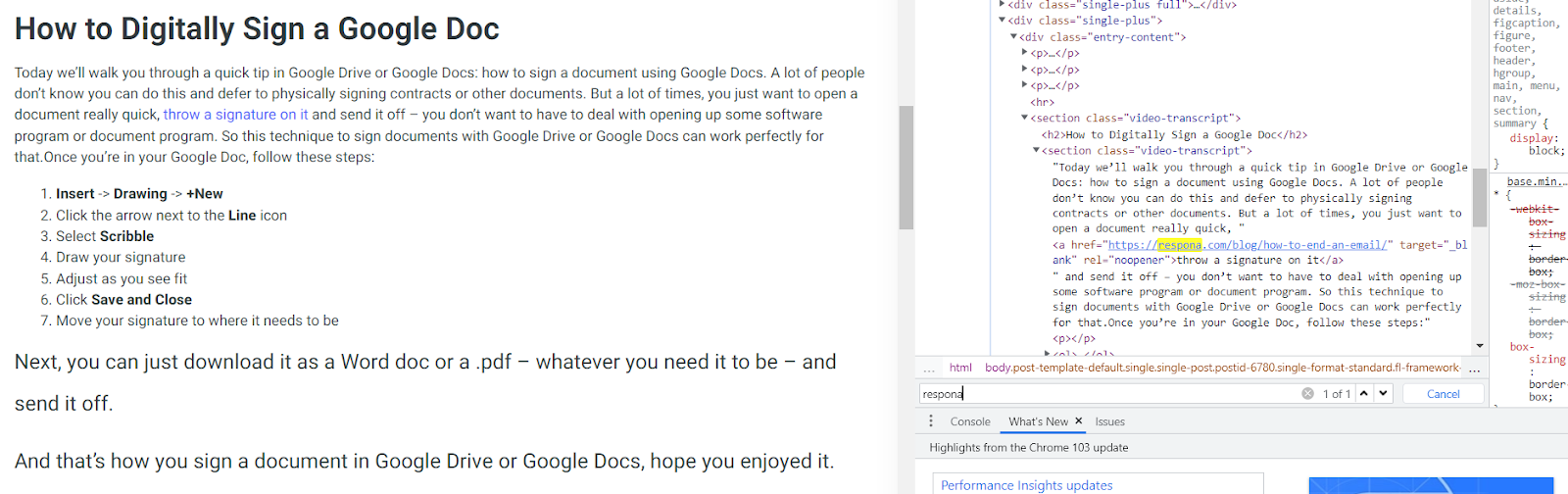Viewport: 1568px width, 494px height.
Task: Click 'Click the arrow next to the Line icon' step
Action: (x=171, y=216)
